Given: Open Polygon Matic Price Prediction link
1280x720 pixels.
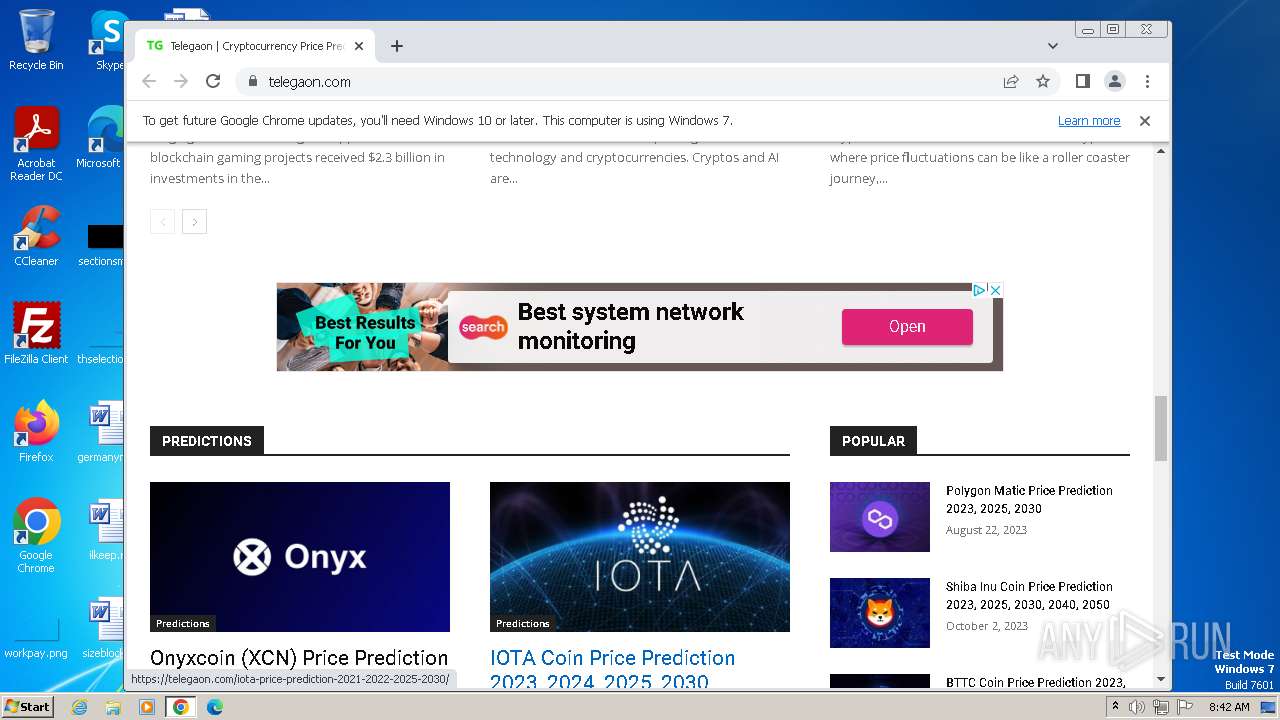Looking at the screenshot, I should (x=1029, y=499).
